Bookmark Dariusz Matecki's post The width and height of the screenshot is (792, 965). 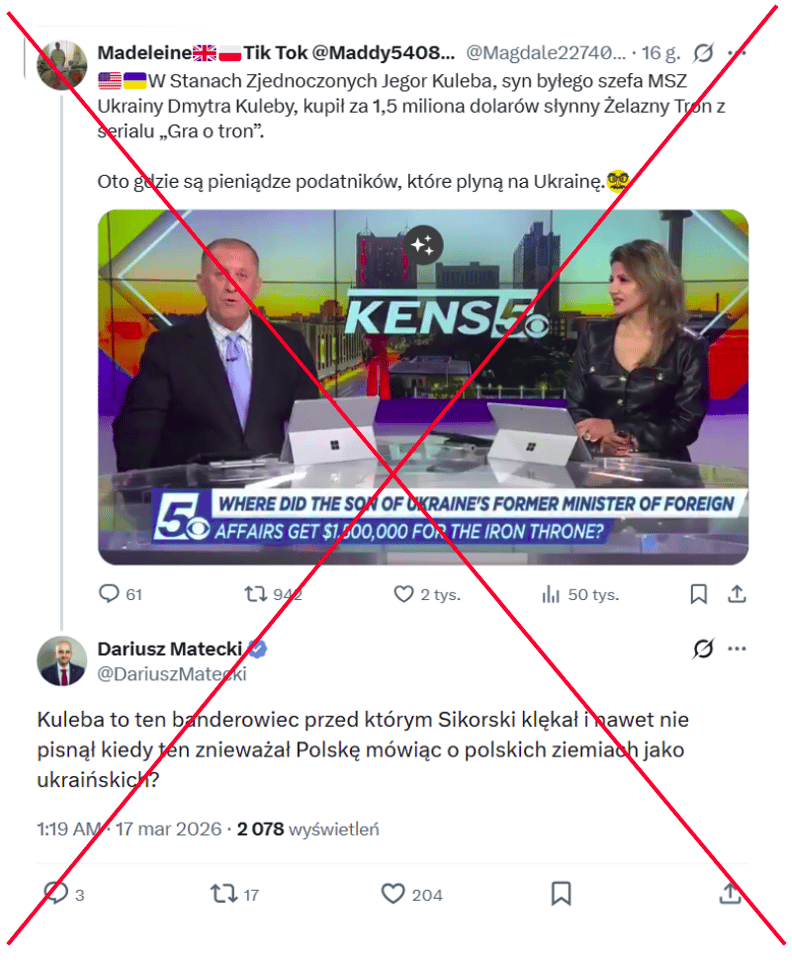tap(561, 894)
